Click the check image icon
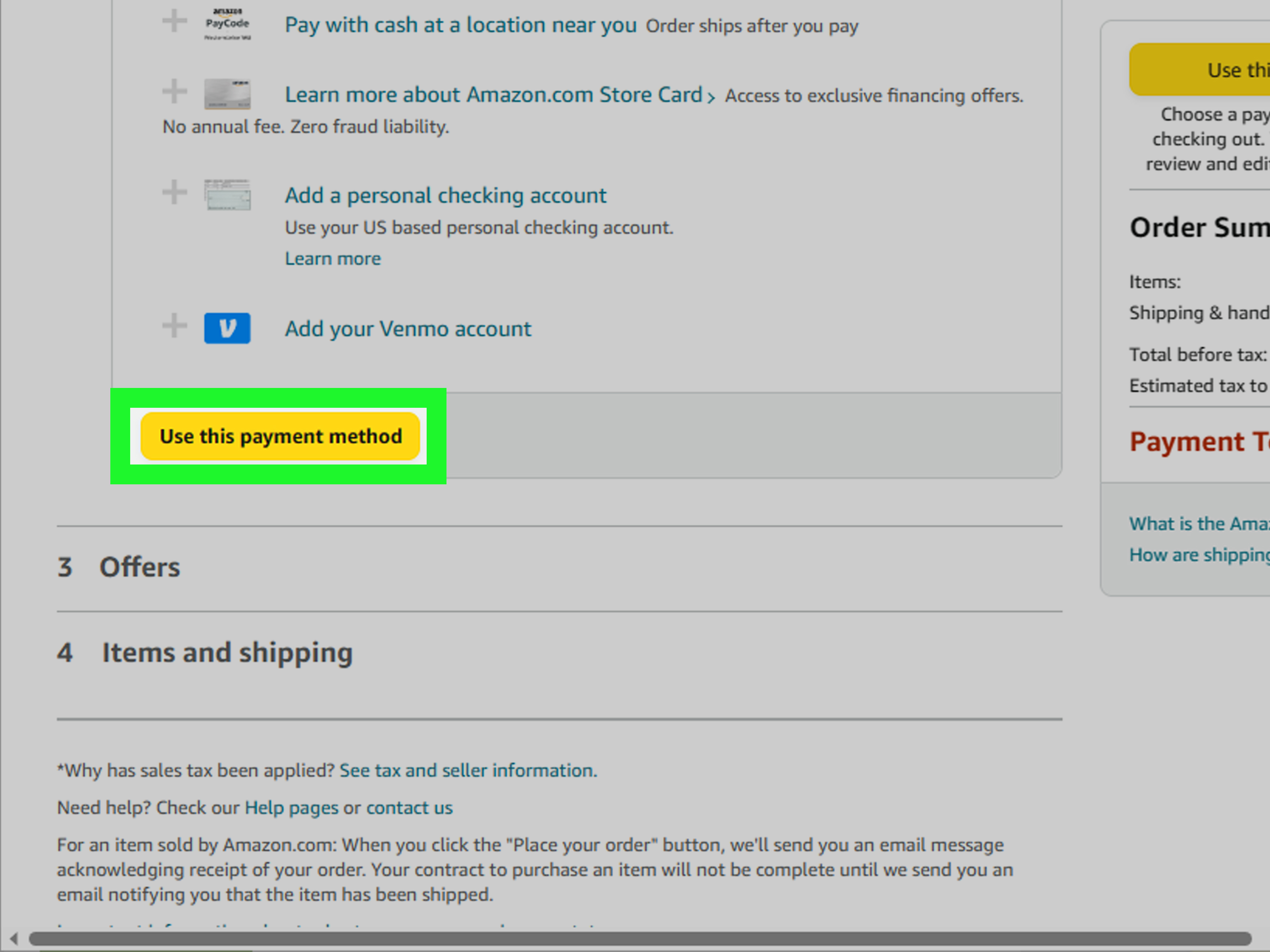The width and height of the screenshot is (1270, 952). pos(227,194)
